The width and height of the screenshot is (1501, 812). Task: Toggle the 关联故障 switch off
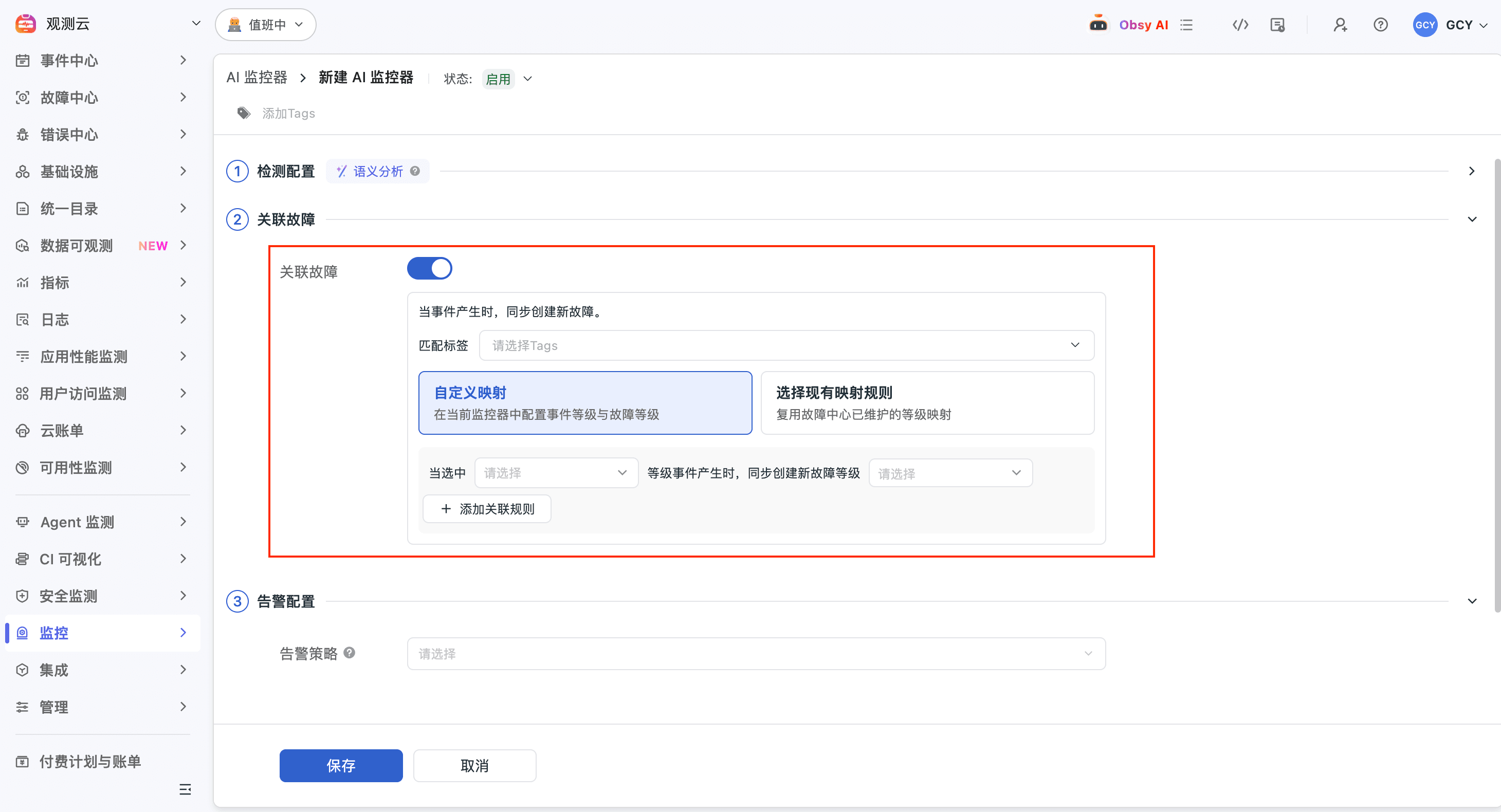[429, 269]
